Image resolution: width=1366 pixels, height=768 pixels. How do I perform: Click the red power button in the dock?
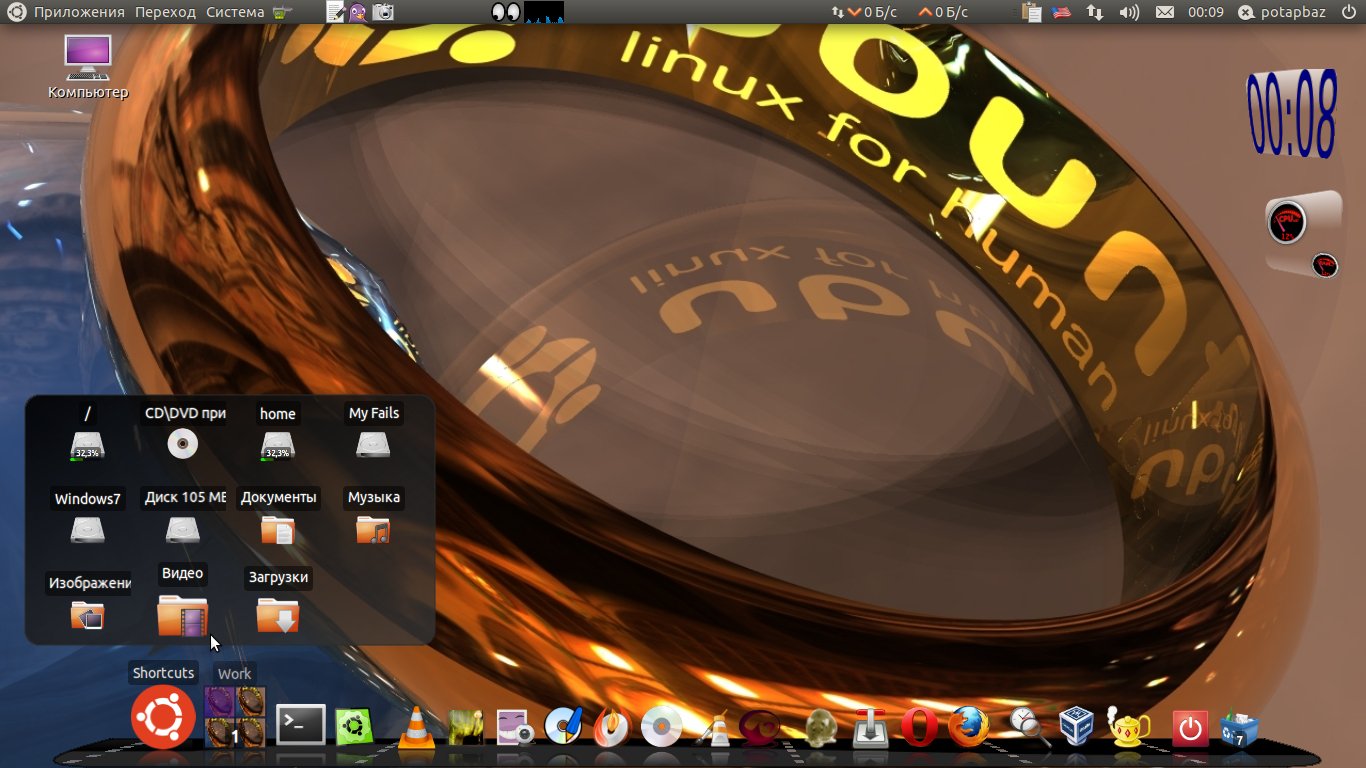tap(1190, 728)
